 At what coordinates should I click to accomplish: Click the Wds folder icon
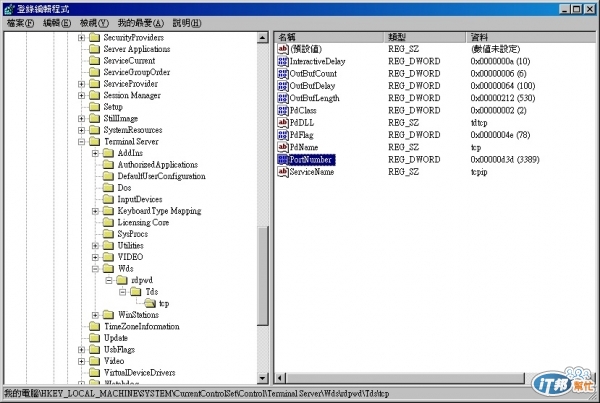108,269
